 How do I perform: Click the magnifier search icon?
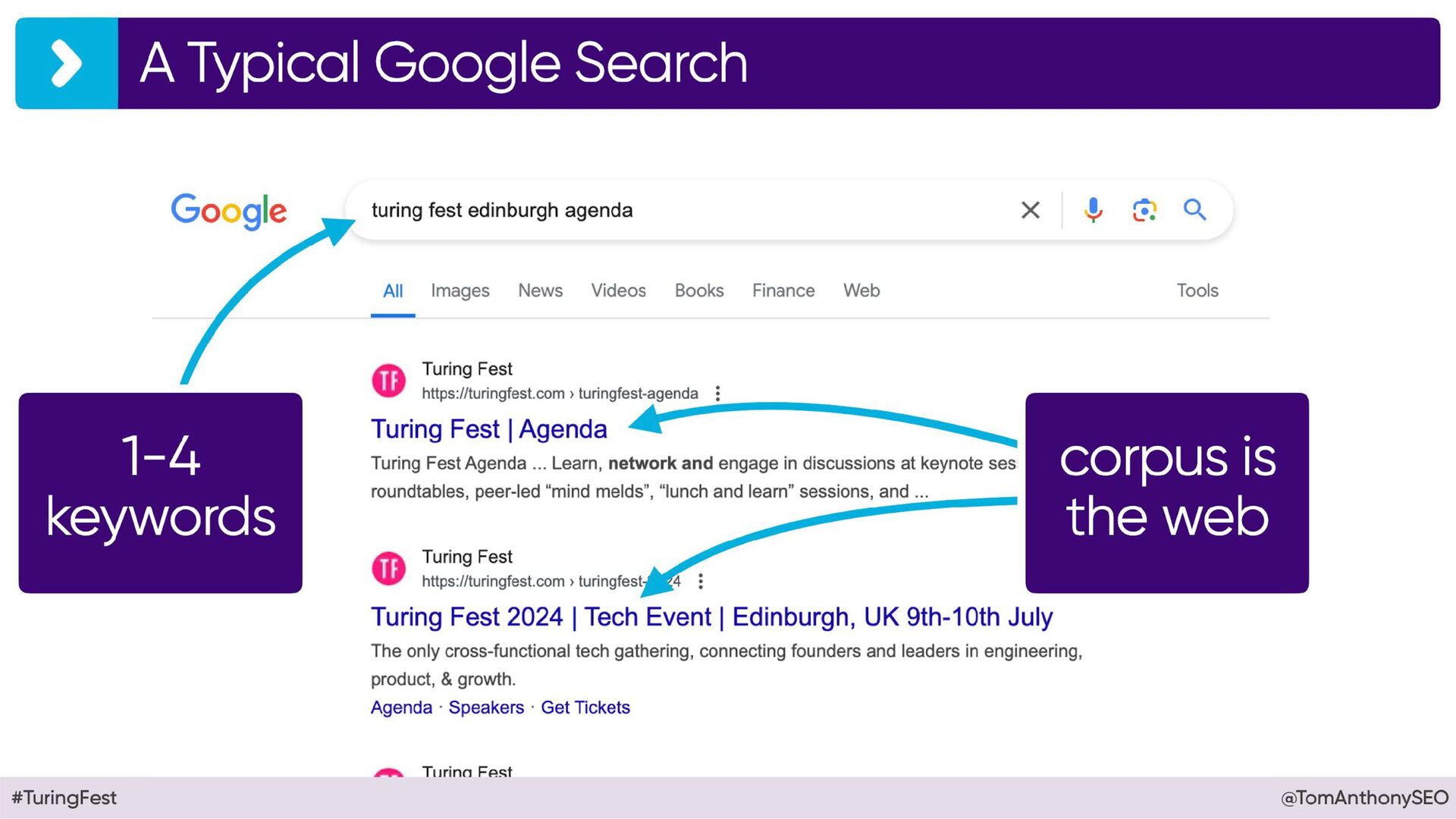1194,209
